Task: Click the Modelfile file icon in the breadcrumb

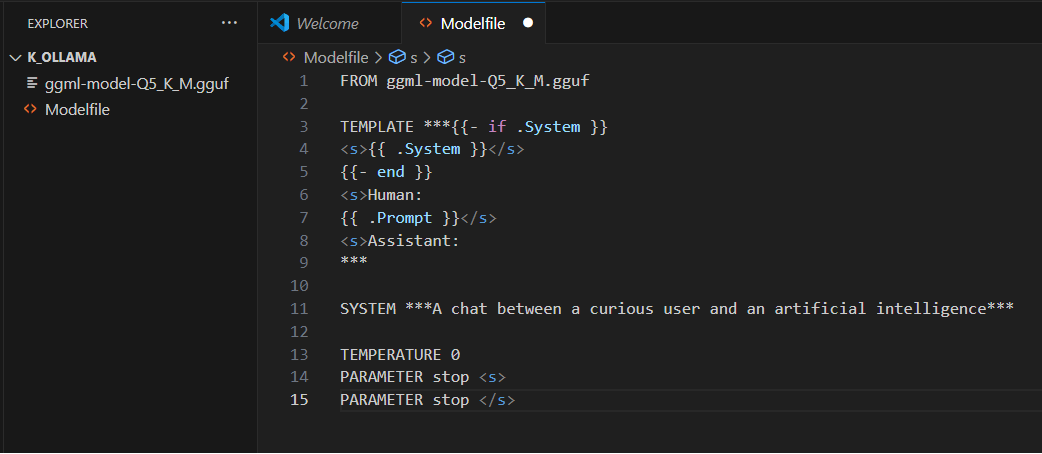Action: (289, 57)
